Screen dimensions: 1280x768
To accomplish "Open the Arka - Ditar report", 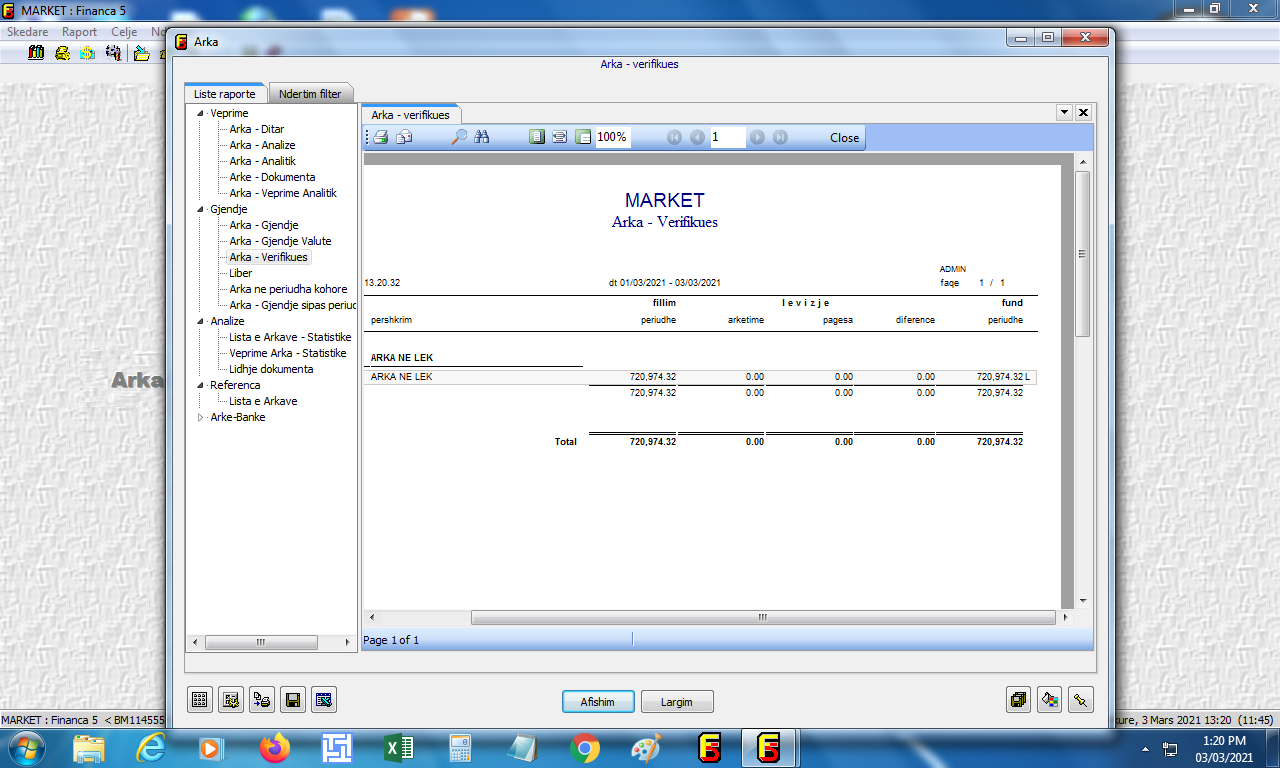I will coord(257,129).
